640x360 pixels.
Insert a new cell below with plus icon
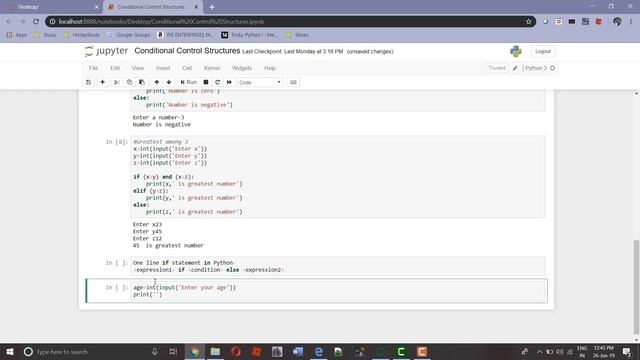coord(102,82)
